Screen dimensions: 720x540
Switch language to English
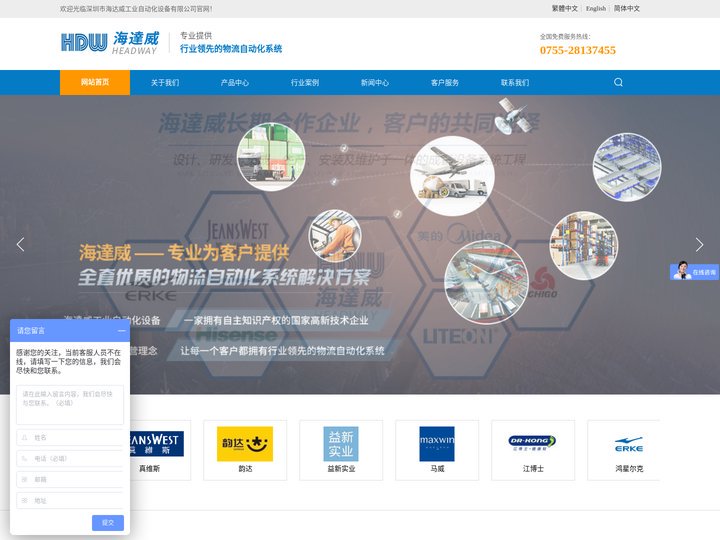pyautogui.click(x=596, y=8)
